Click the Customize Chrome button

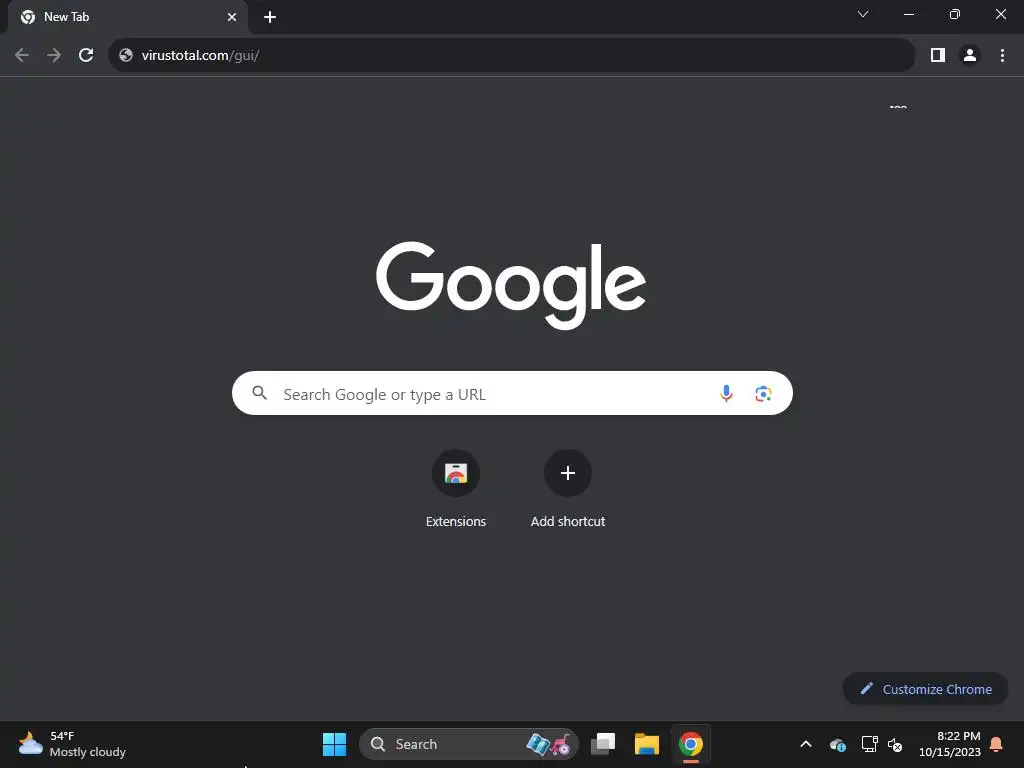pyautogui.click(x=925, y=689)
